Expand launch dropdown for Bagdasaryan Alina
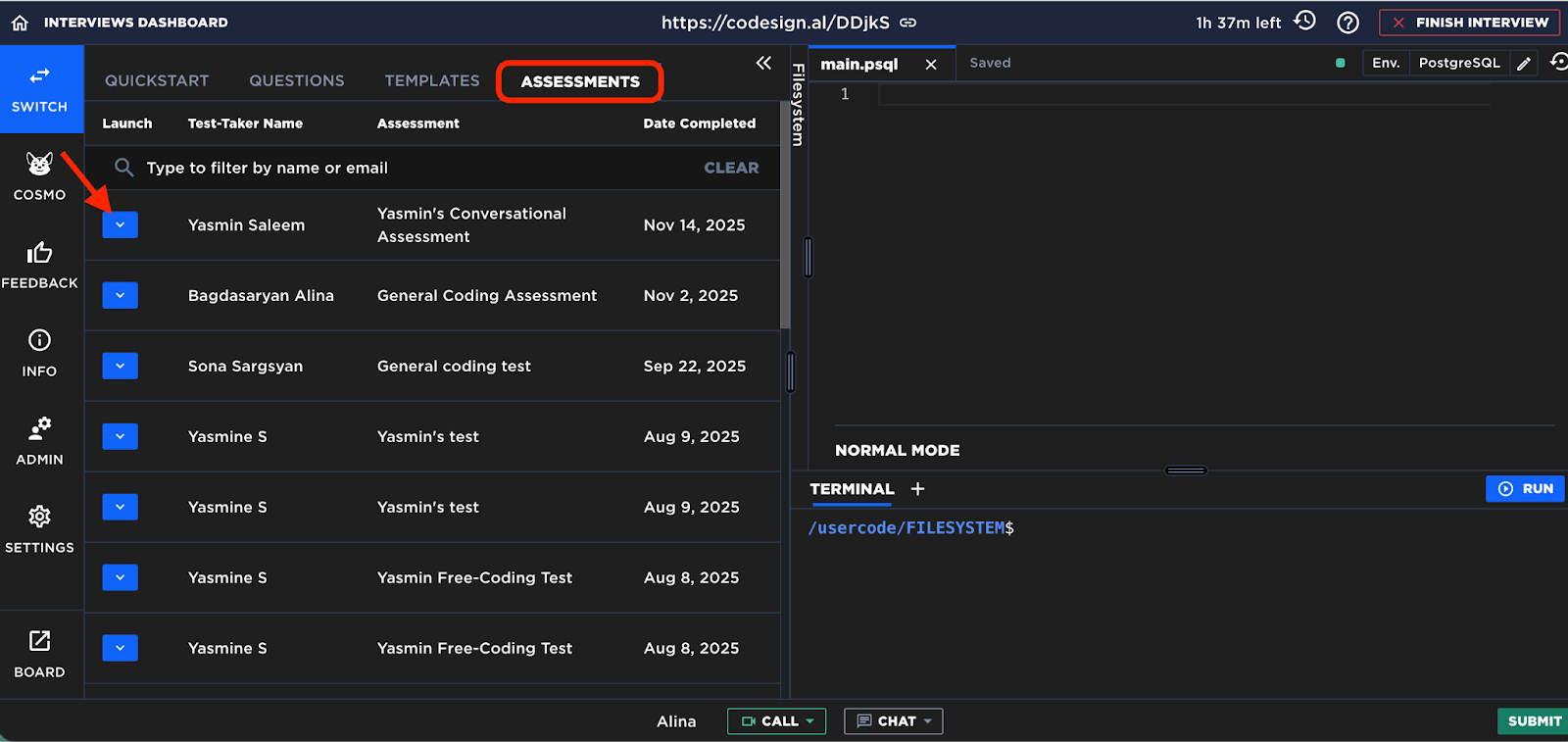Screen dimensions: 1568x742 [120, 295]
